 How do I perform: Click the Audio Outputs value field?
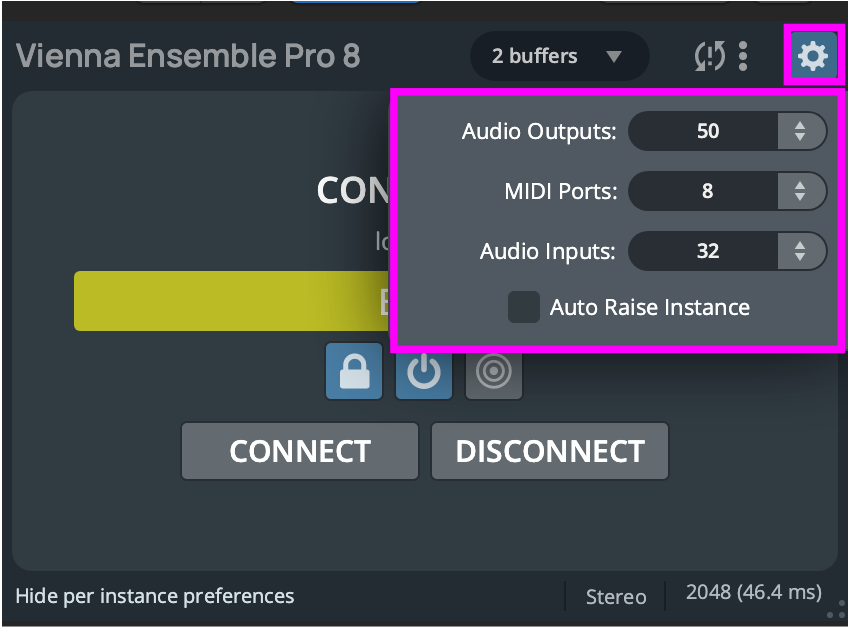pyautogui.click(x=706, y=131)
